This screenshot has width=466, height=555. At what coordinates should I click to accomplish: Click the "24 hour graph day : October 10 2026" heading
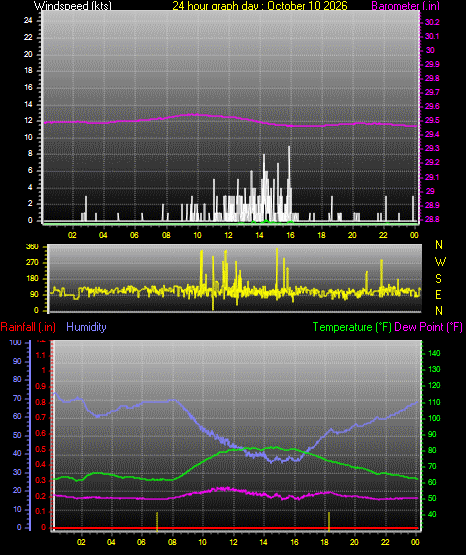tap(260, 6)
